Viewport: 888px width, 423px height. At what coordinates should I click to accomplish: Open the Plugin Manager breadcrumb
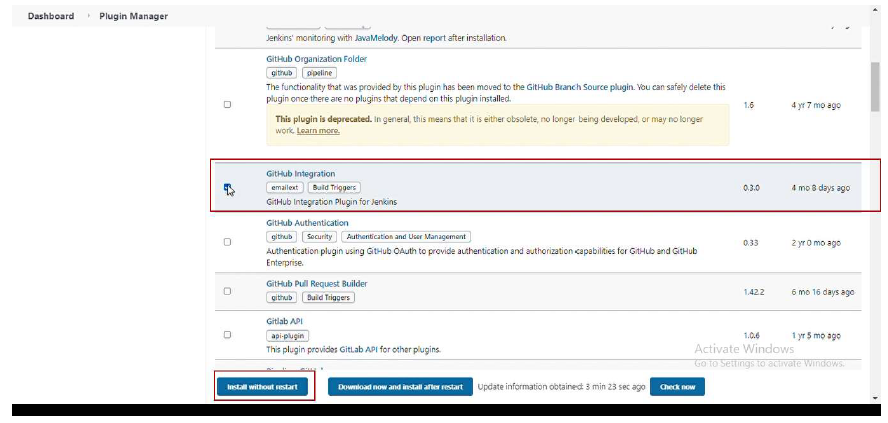click(134, 16)
